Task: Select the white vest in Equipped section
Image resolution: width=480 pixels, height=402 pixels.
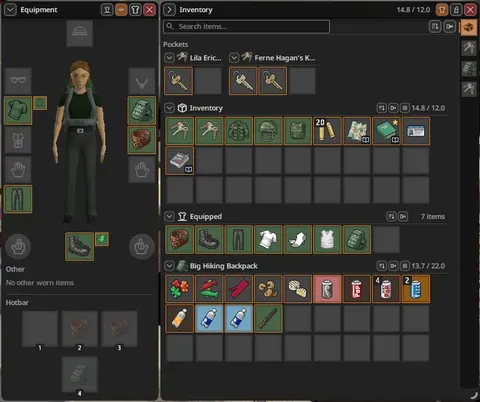Action: 327,239
